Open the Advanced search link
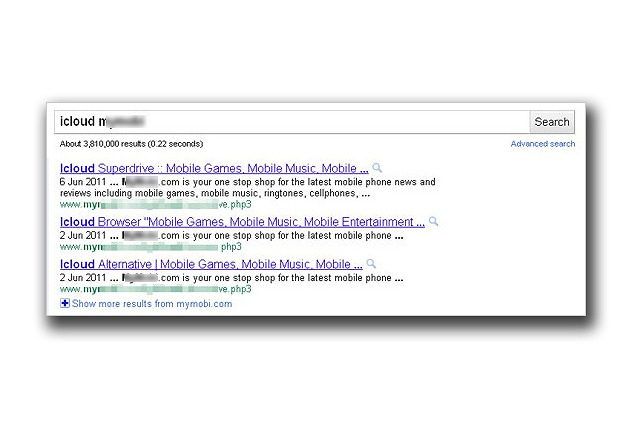640x426 pixels. click(x=542, y=144)
